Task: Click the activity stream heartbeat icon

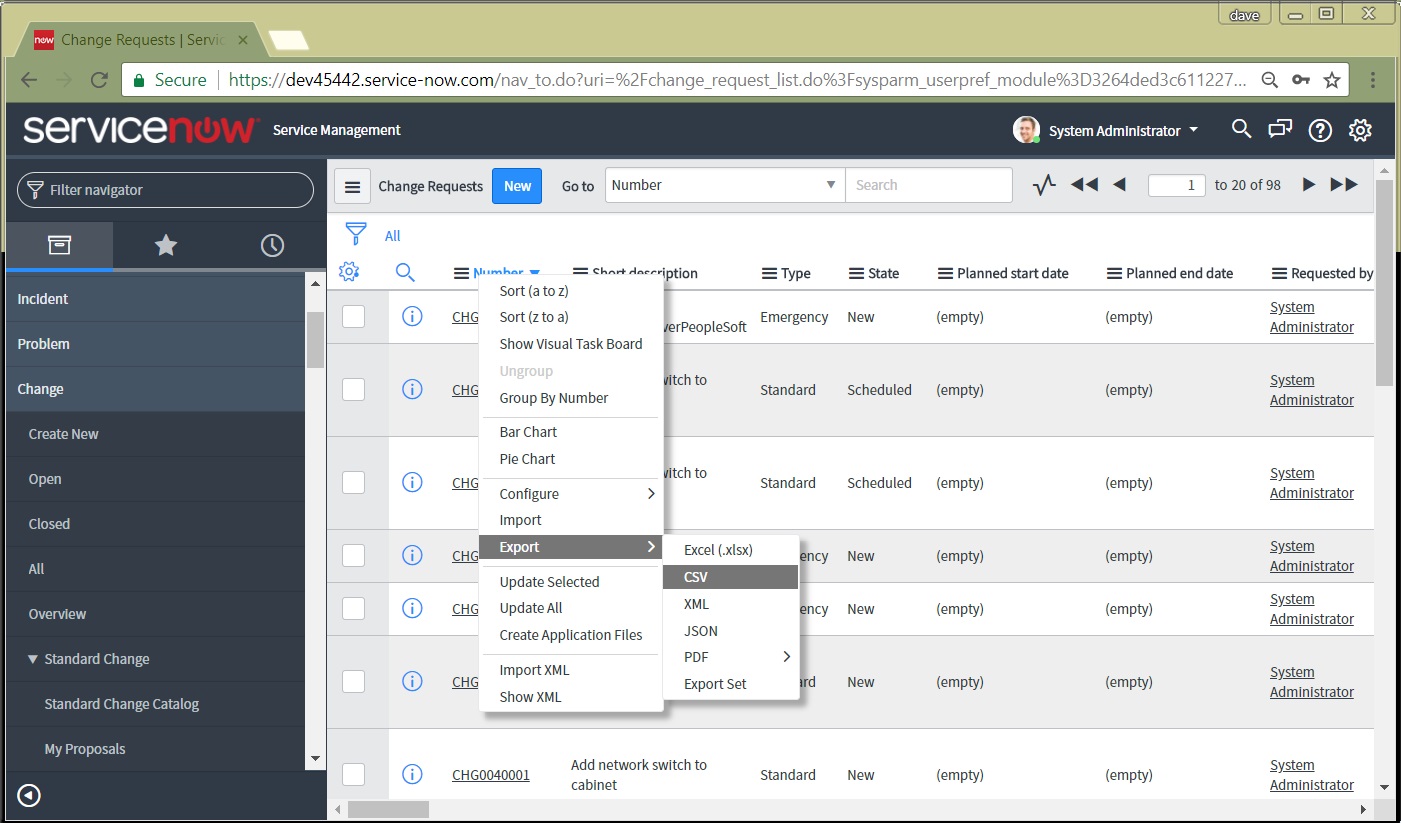Action: (x=1043, y=184)
